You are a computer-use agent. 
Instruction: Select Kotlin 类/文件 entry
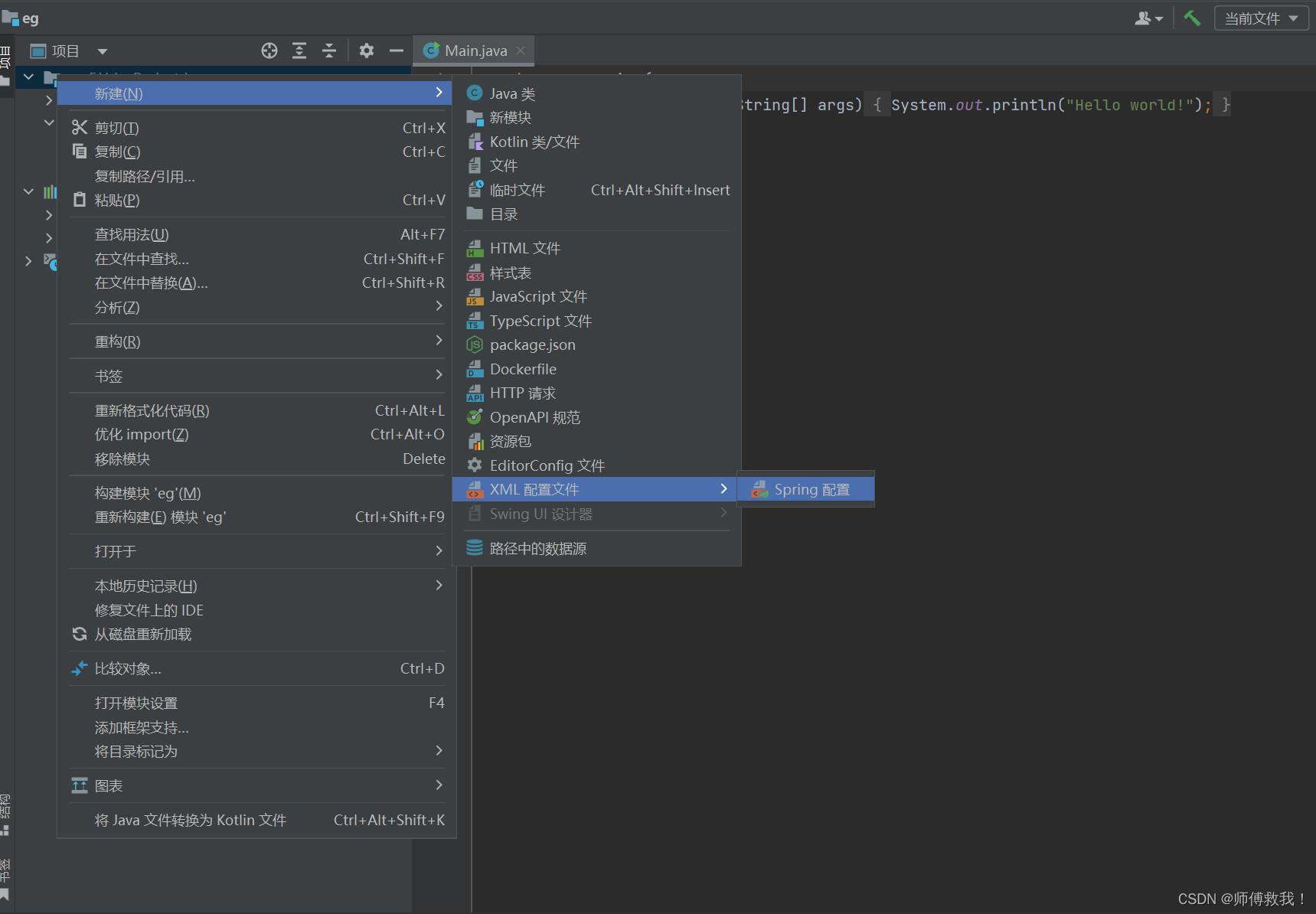[597, 142]
